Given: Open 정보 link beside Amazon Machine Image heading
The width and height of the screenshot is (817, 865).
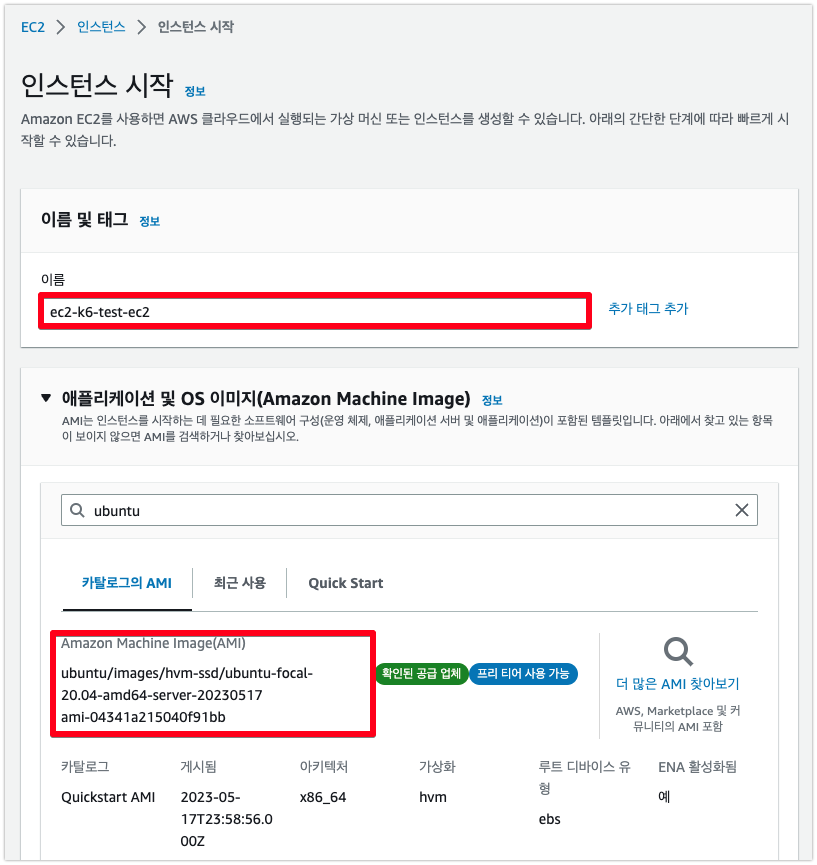Looking at the screenshot, I should [492, 401].
